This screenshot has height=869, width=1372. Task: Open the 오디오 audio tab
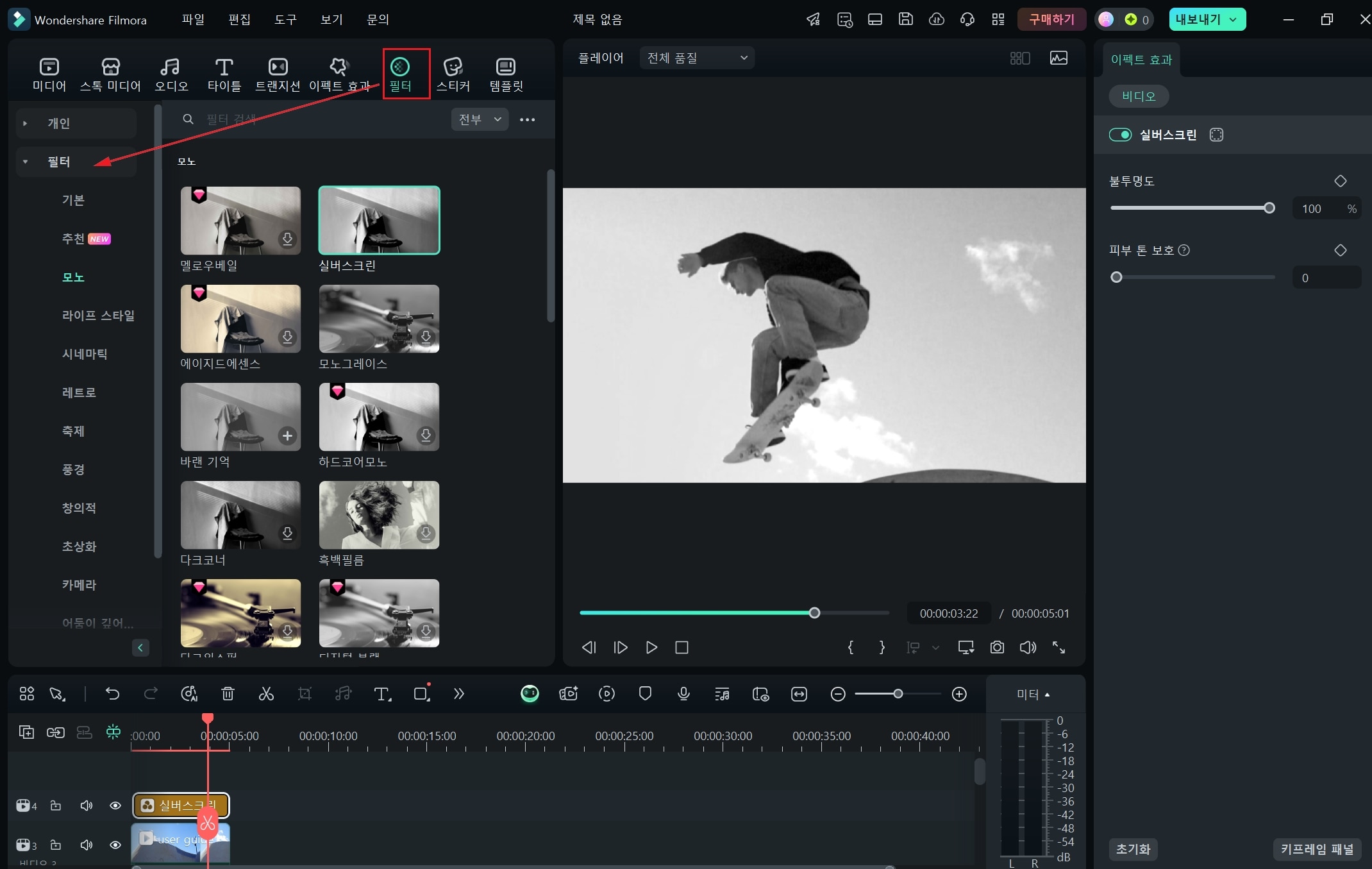pos(171,74)
